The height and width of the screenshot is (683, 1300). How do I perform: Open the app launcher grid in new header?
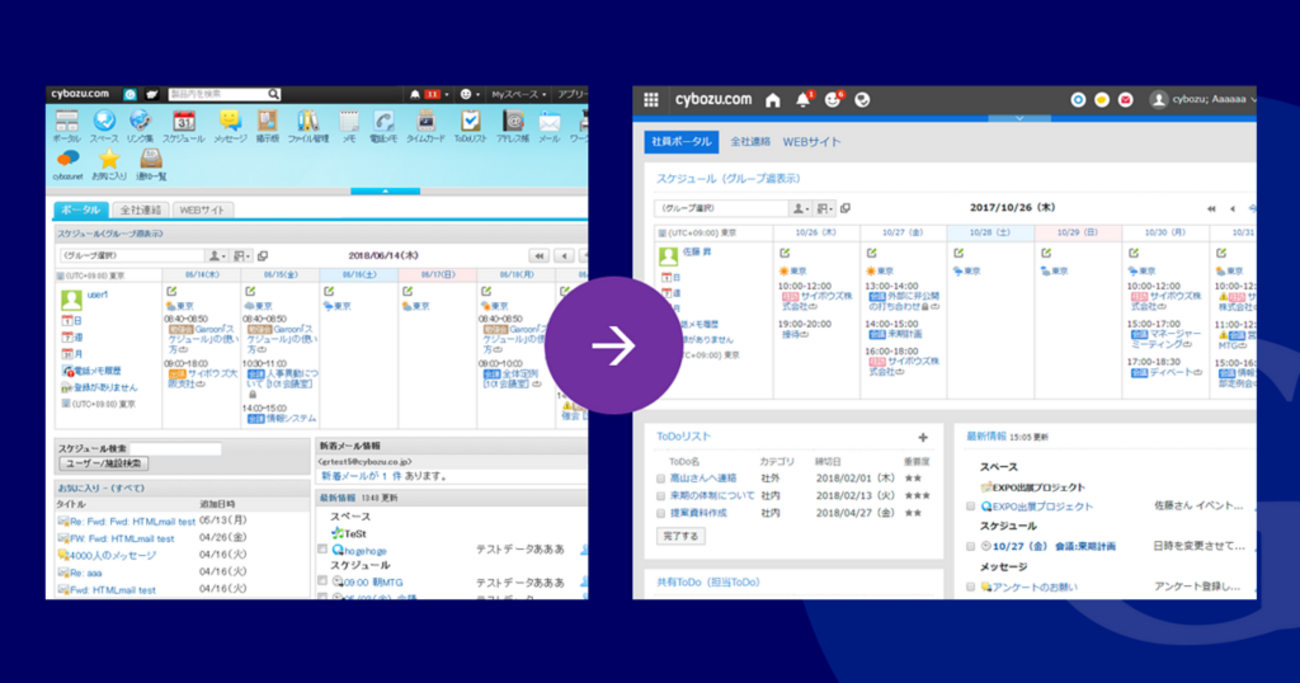coord(651,100)
